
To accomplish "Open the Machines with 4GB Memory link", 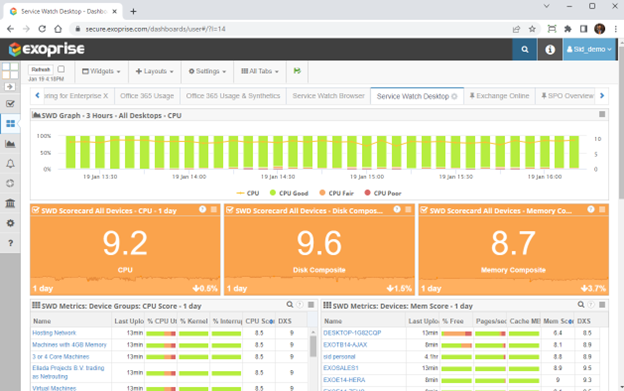I will pyautogui.click(x=69, y=345).
